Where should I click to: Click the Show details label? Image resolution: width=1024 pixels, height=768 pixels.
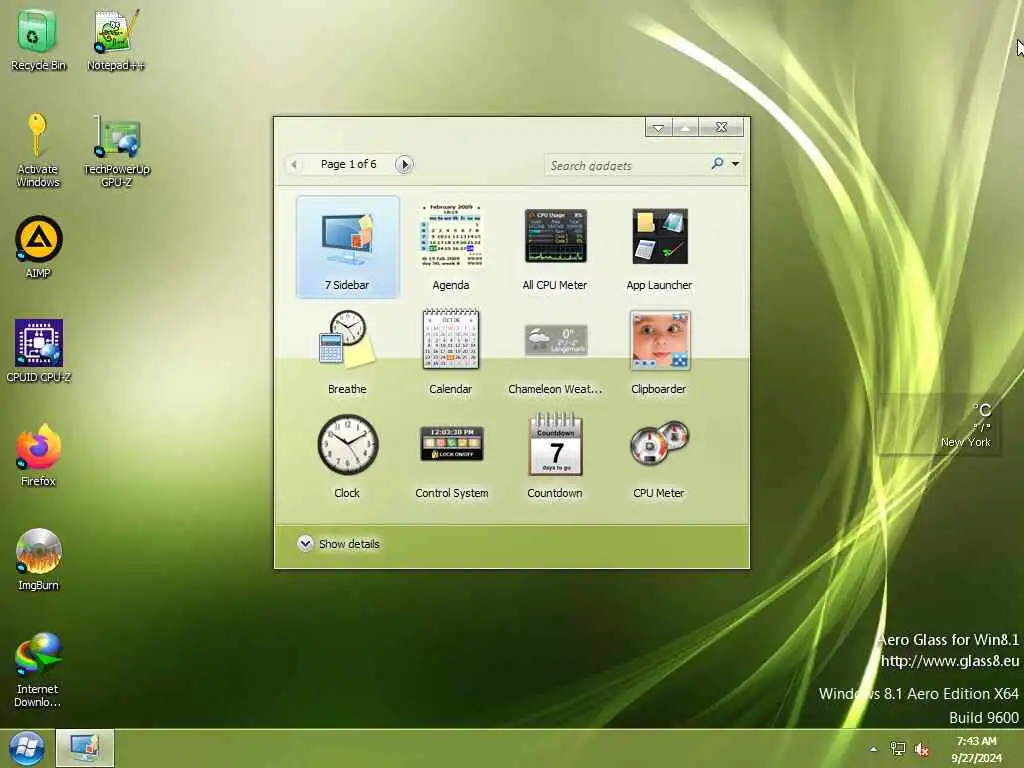click(x=349, y=544)
